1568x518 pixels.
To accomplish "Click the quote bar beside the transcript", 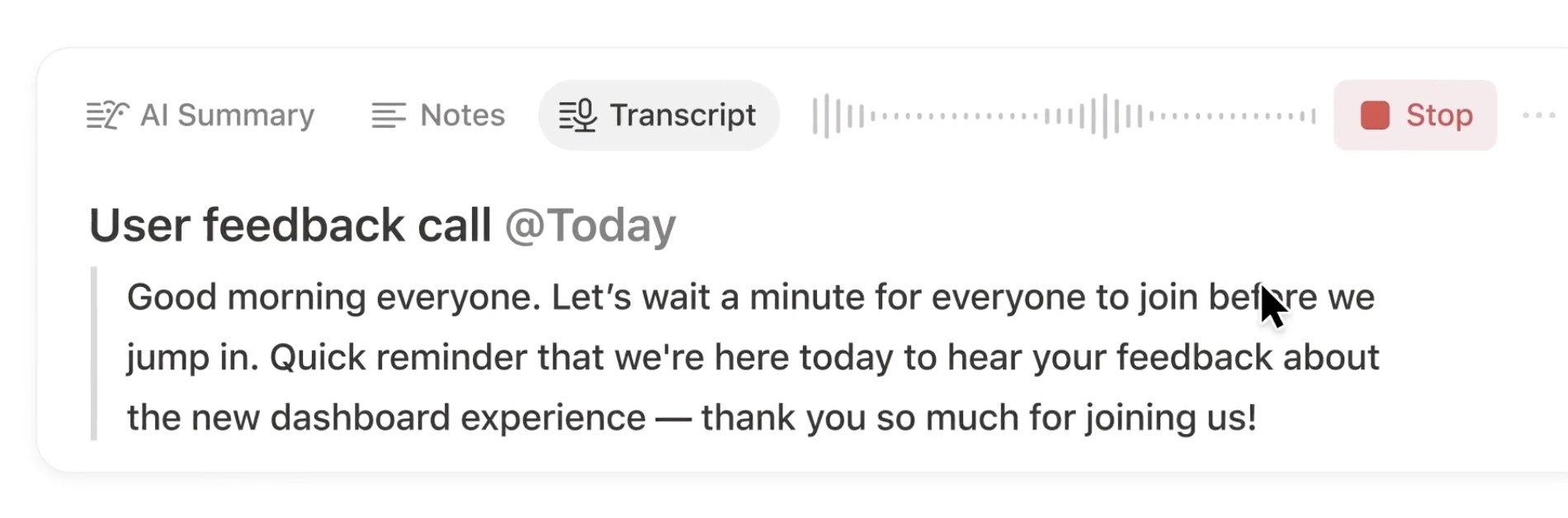I will coord(93,356).
